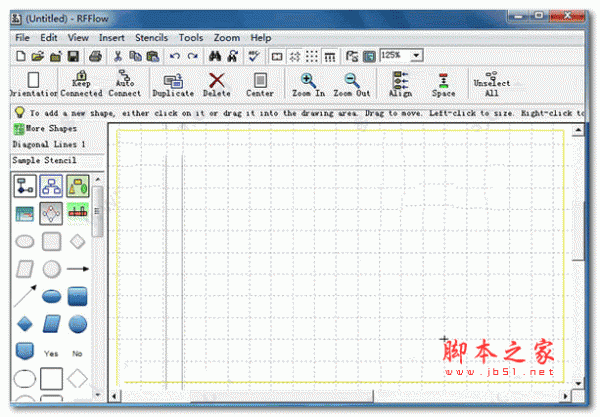
Task: Undo the last action
Action: pyautogui.click(x=175, y=56)
